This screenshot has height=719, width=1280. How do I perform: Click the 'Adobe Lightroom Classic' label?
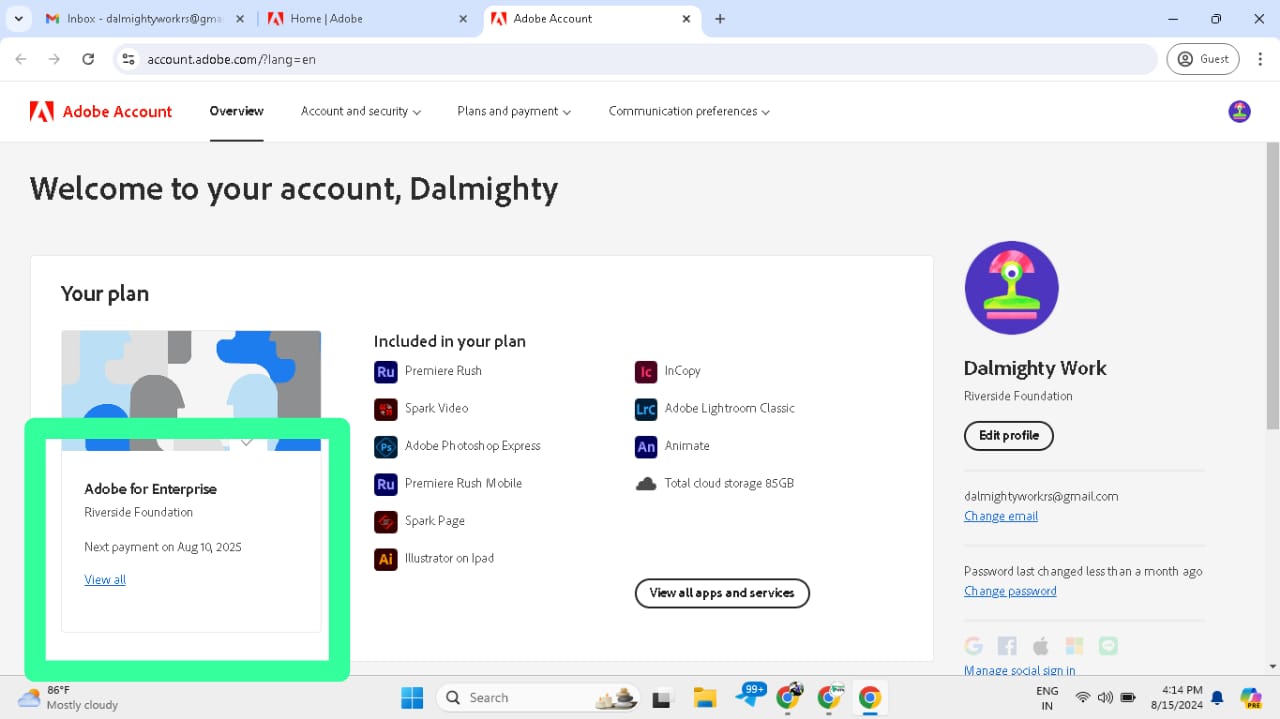coord(730,409)
